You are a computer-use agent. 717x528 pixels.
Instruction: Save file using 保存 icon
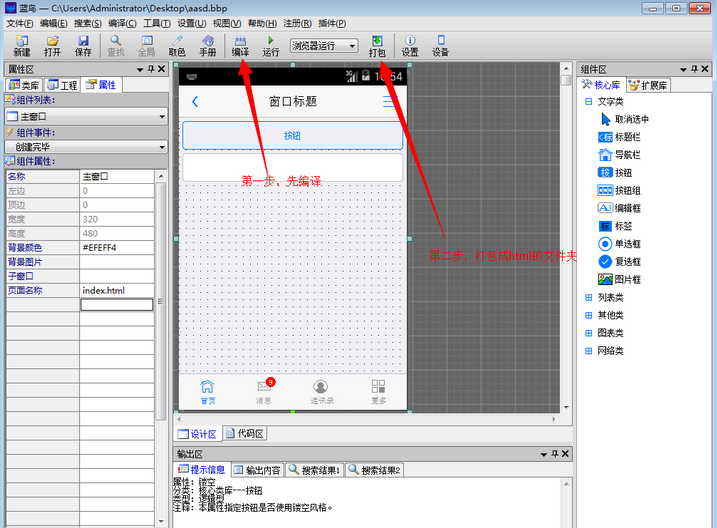[x=83, y=46]
